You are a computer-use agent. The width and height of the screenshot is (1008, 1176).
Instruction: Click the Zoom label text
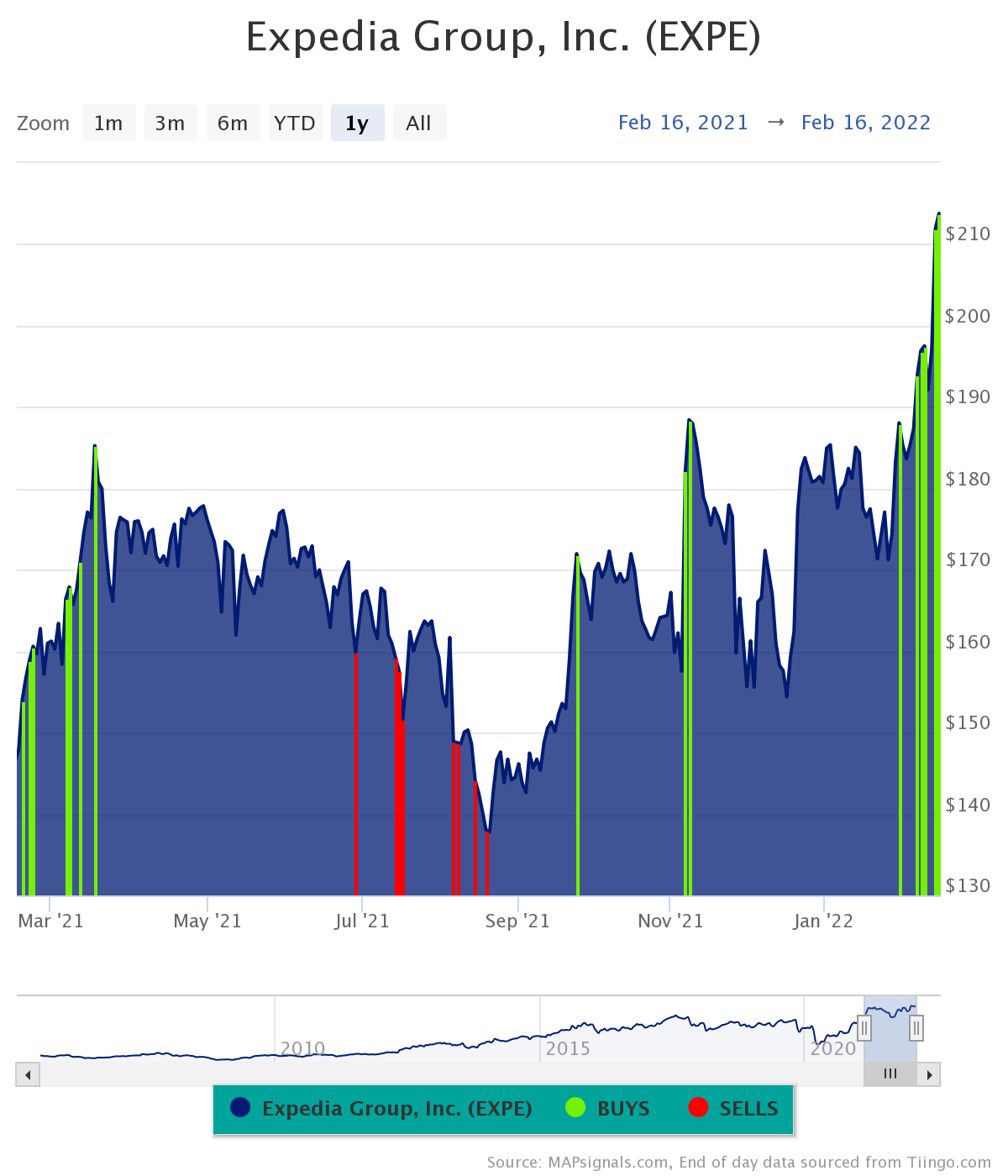tap(44, 123)
